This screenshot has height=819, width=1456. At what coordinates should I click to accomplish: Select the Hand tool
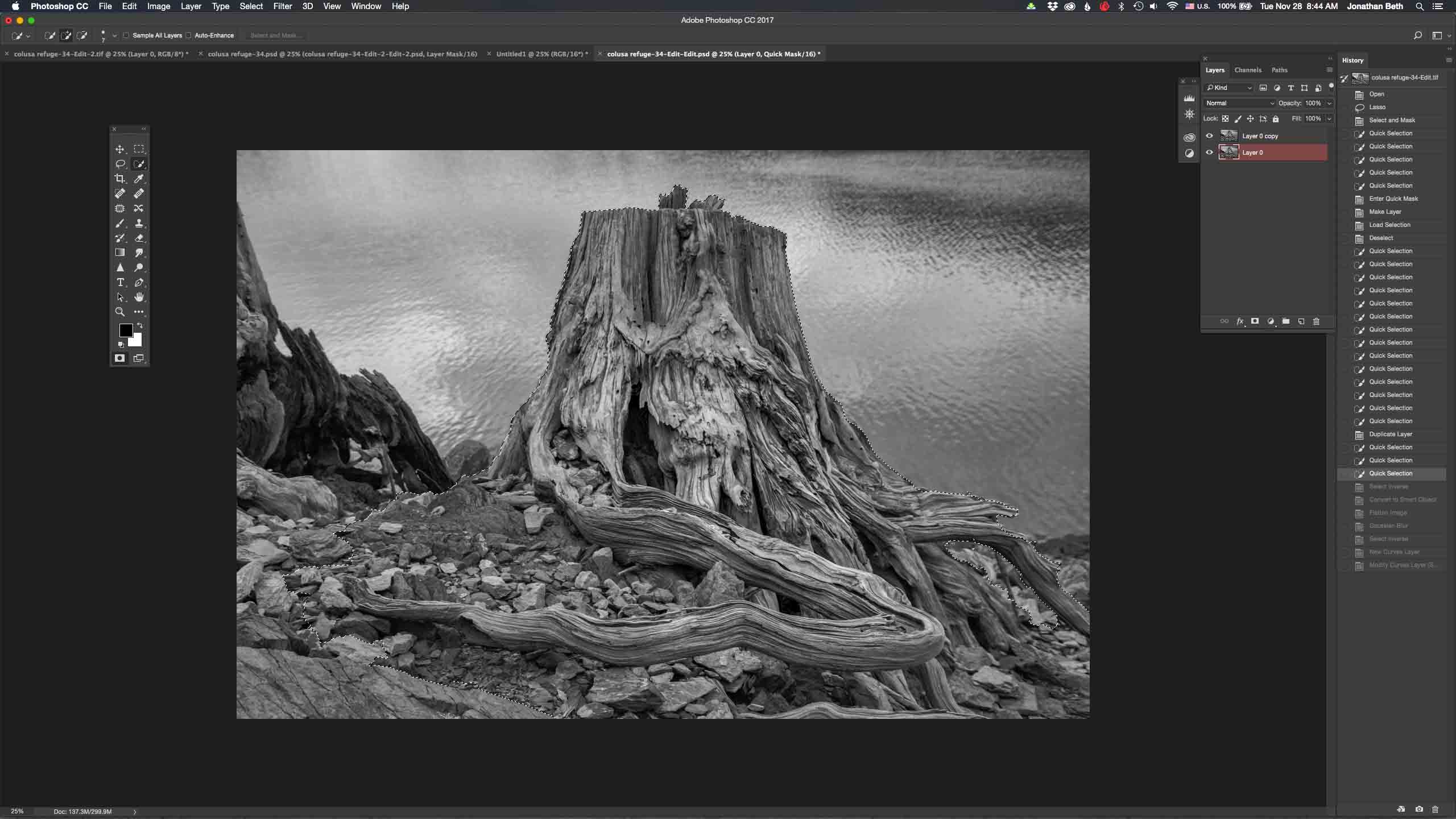[x=139, y=297]
